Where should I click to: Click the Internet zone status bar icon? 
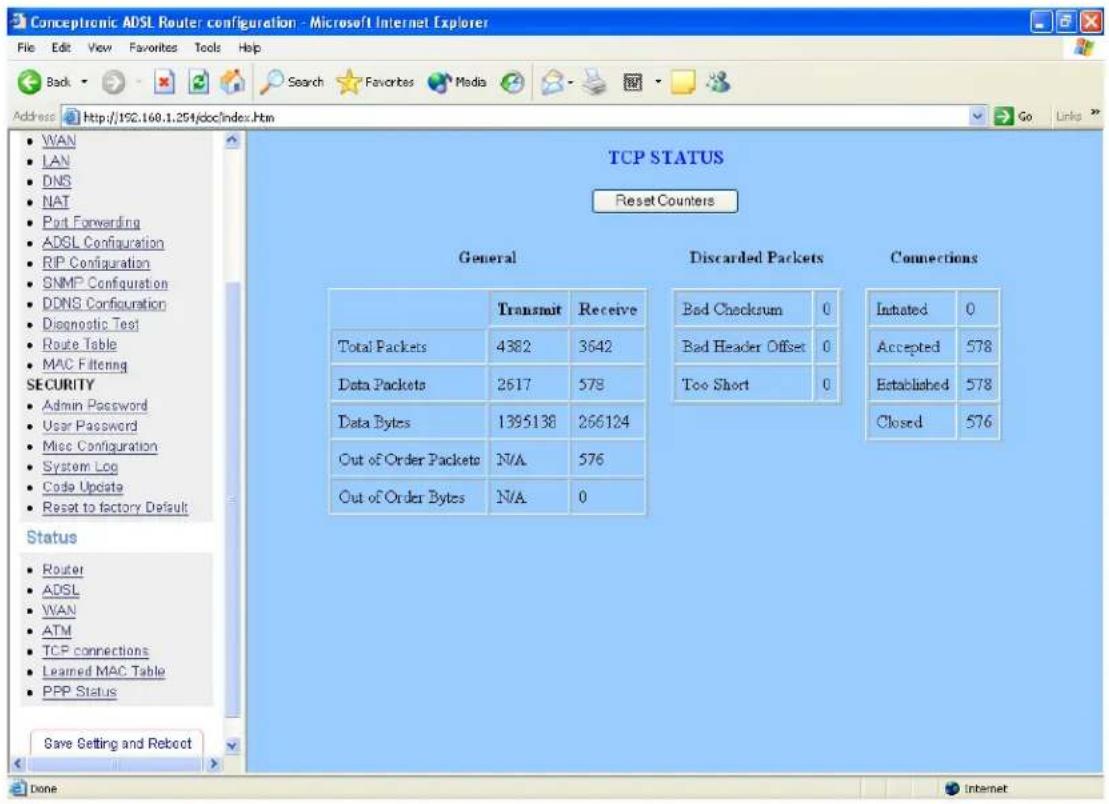pyautogui.click(x=952, y=788)
